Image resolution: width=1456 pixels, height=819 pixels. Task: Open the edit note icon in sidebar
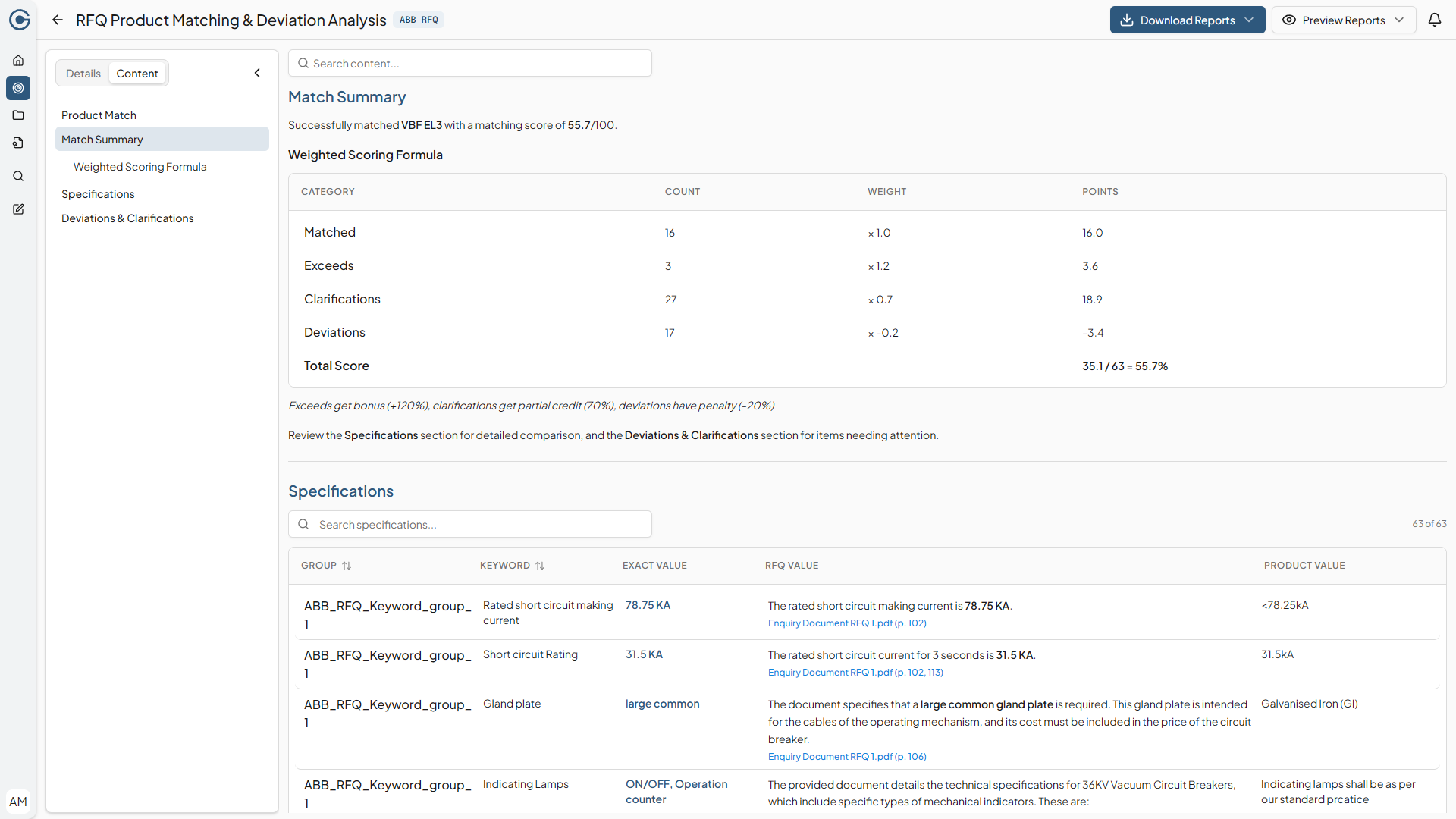click(x=18, y=209)
